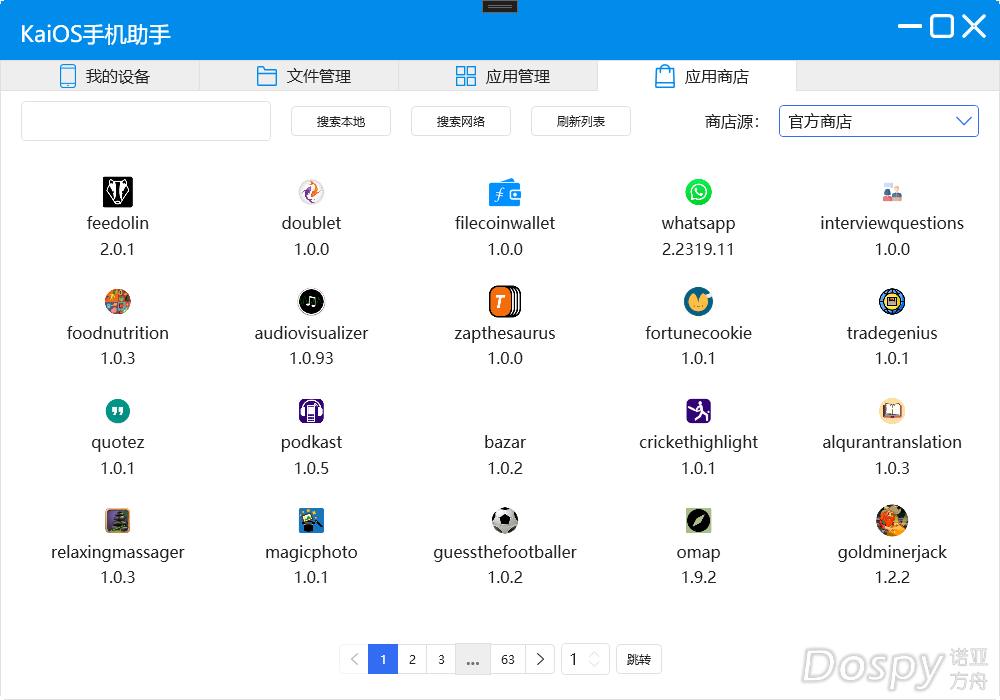This screenshot has width=1000, height=700.
Task: Click the foodnutrition app name
Action: [x=118, y=333]
